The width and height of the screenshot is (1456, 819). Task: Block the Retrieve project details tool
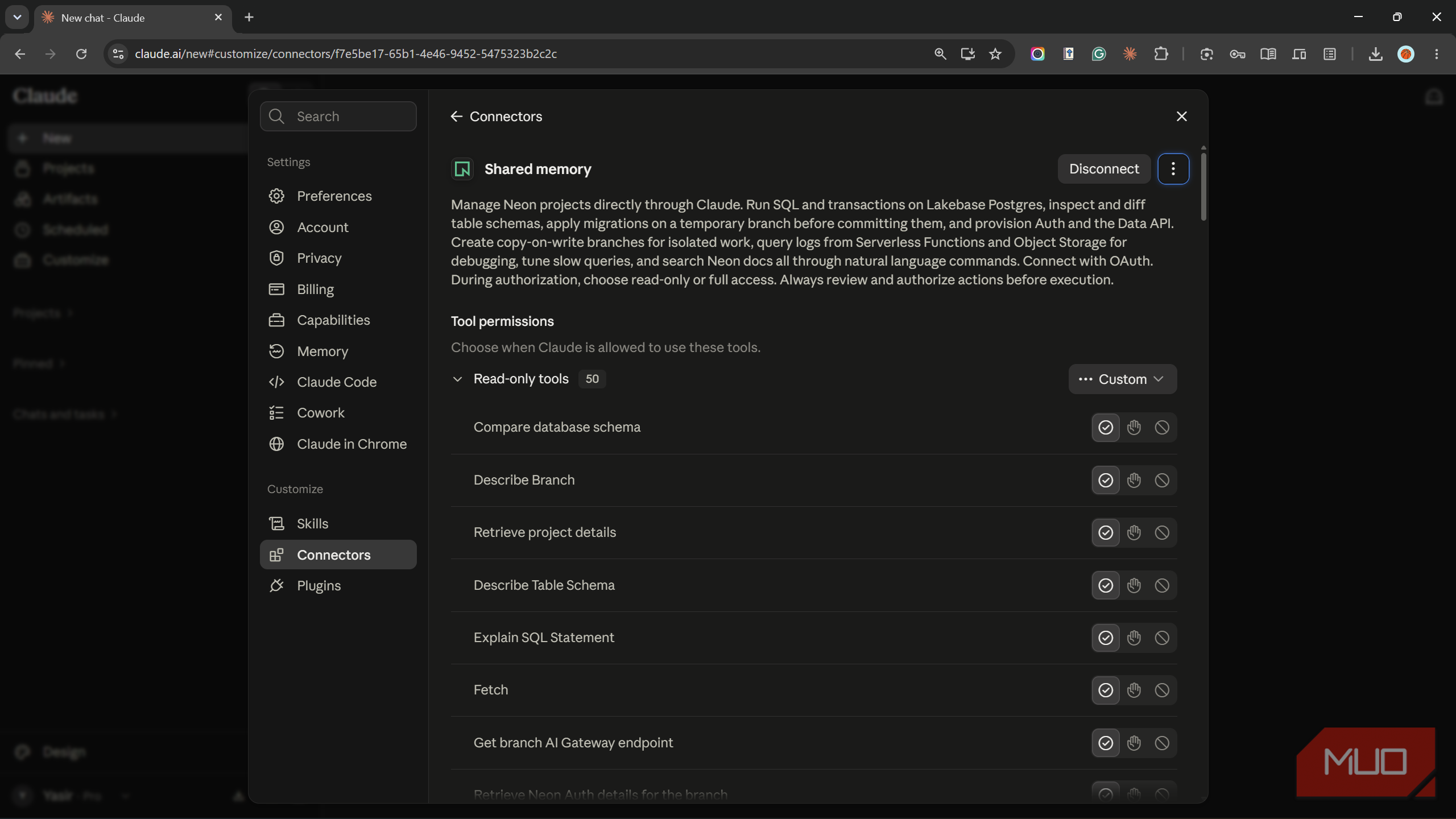click(x=1161, y=532)
